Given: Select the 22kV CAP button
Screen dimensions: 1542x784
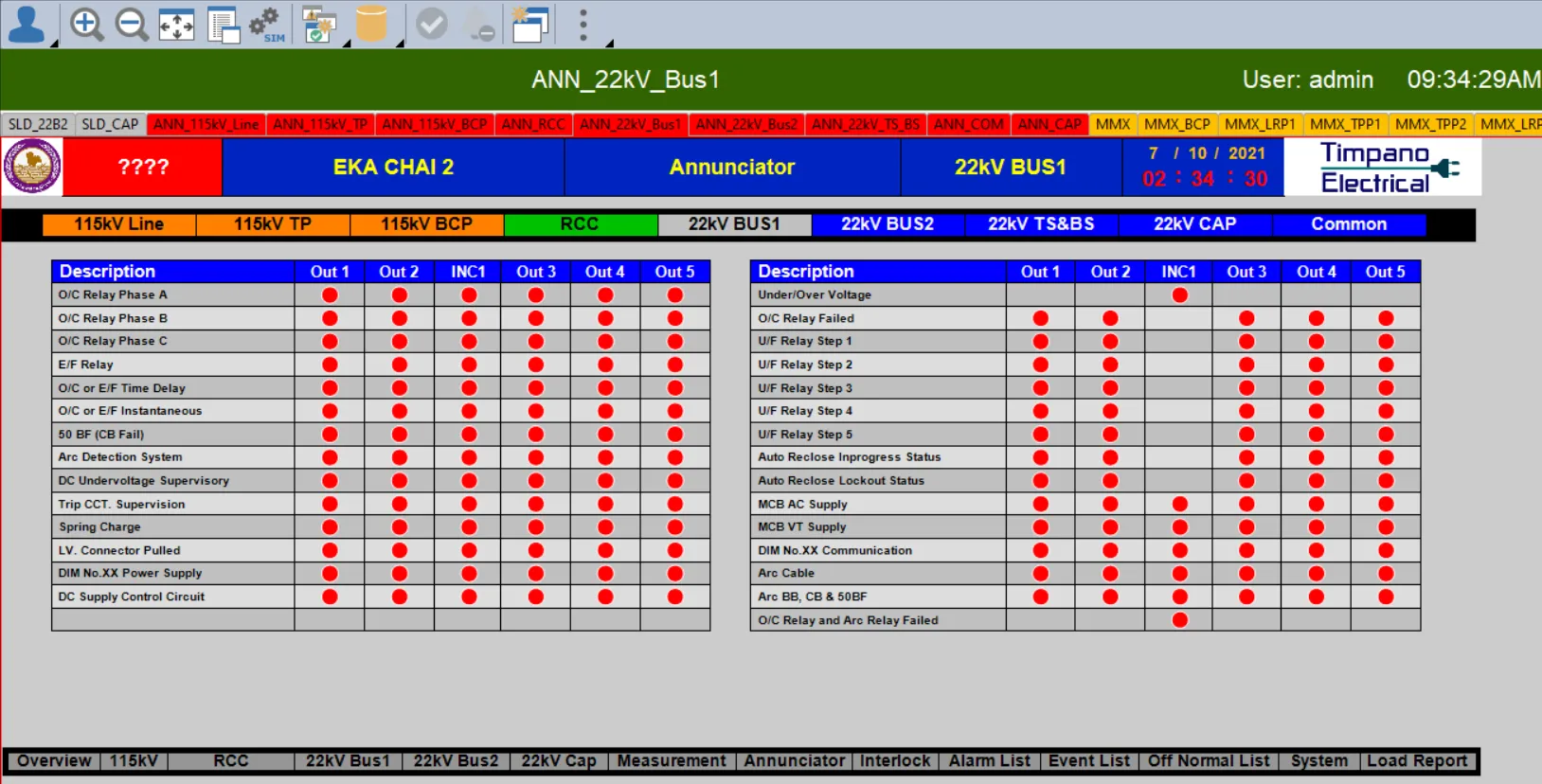Looking at the screenshot, I should point(1194,224).
